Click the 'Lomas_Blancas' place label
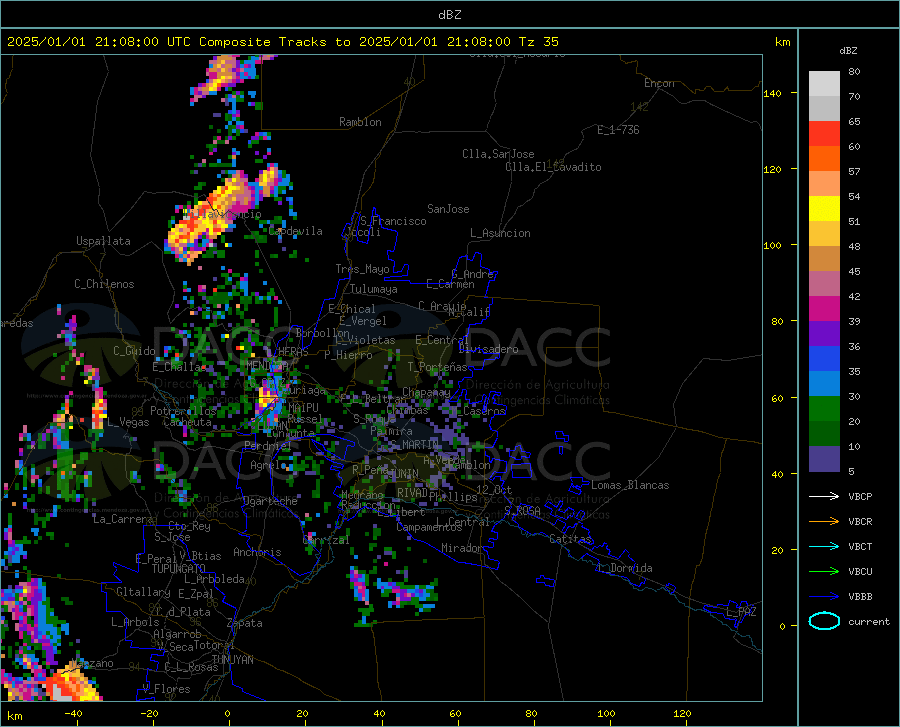The height and width of the screenshot is (727, 900). coord(630,485)
